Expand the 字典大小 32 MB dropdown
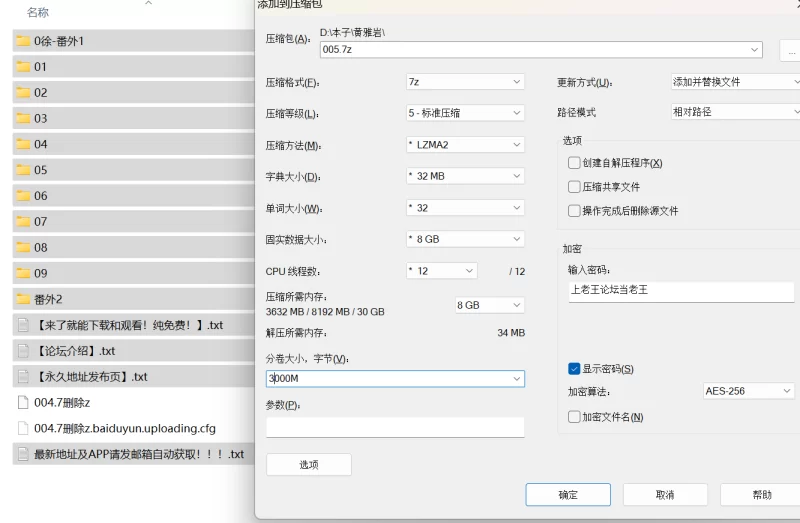Screen dimensions: 800x523 point(465,176)
